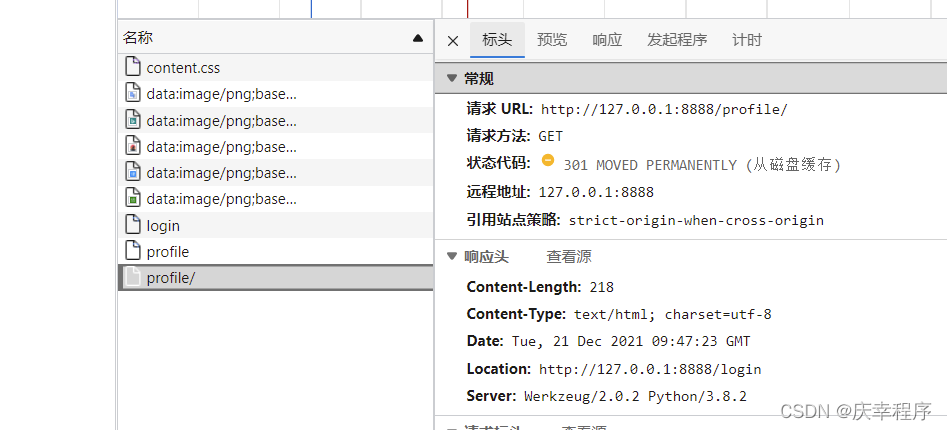The image size is (947, 430).
Task: Click the Location value http://127.0.0.1:8888/login
Action: 650,370
